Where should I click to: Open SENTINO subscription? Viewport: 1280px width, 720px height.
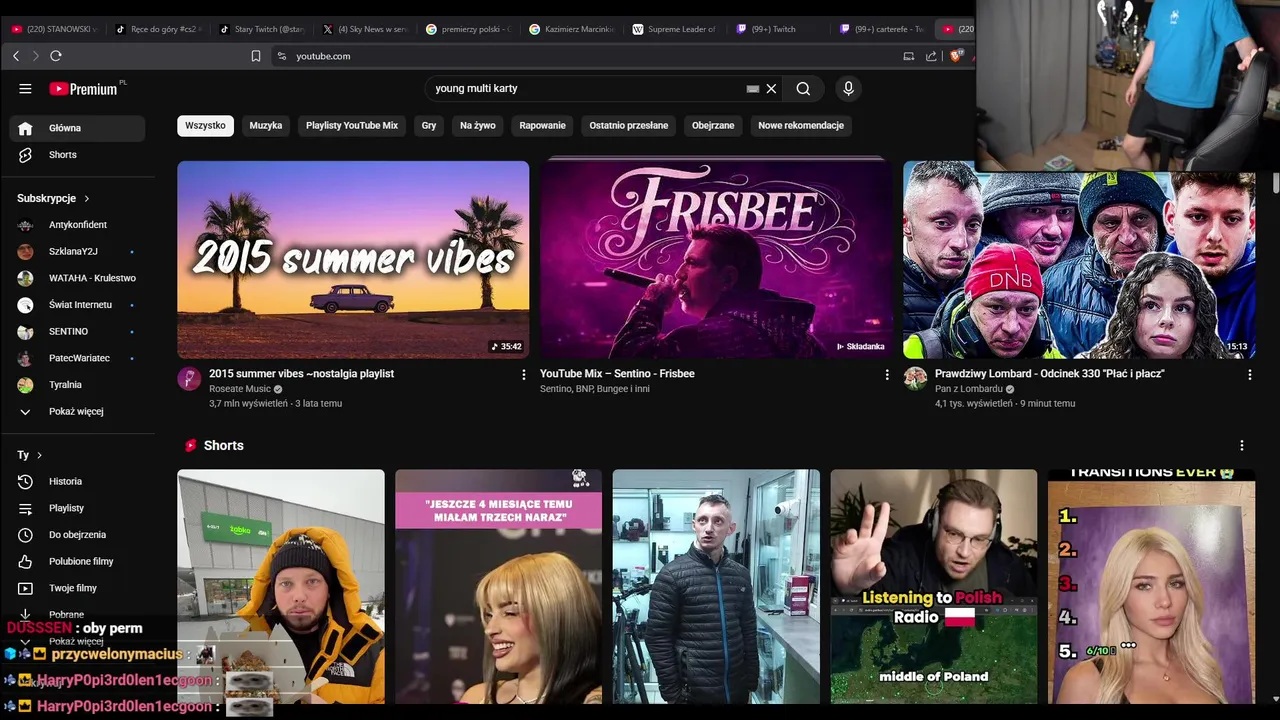tap(77, 331)
